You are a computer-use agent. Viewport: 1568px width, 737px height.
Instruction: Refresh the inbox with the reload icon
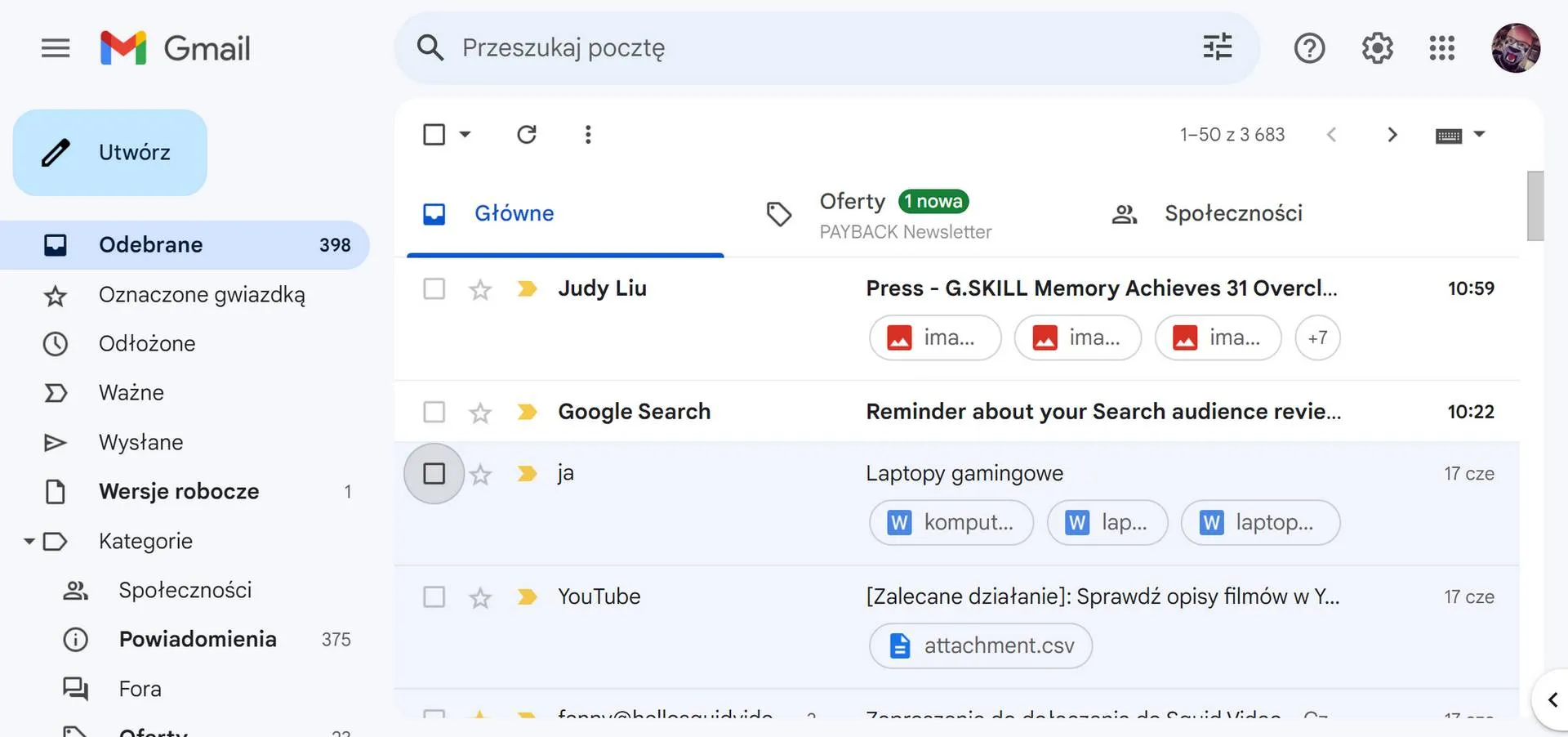coord(527,134)
